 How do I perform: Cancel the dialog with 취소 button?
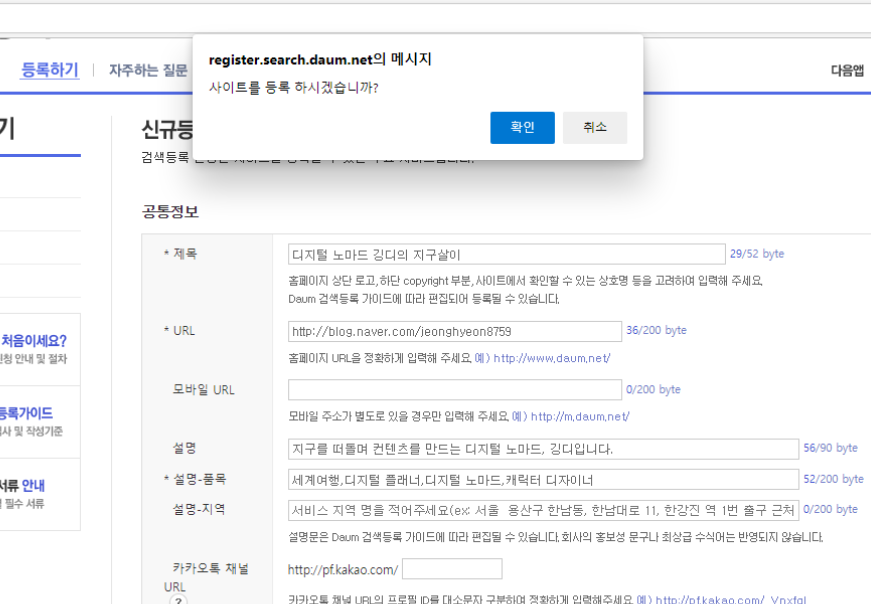[x=595, y=128]
